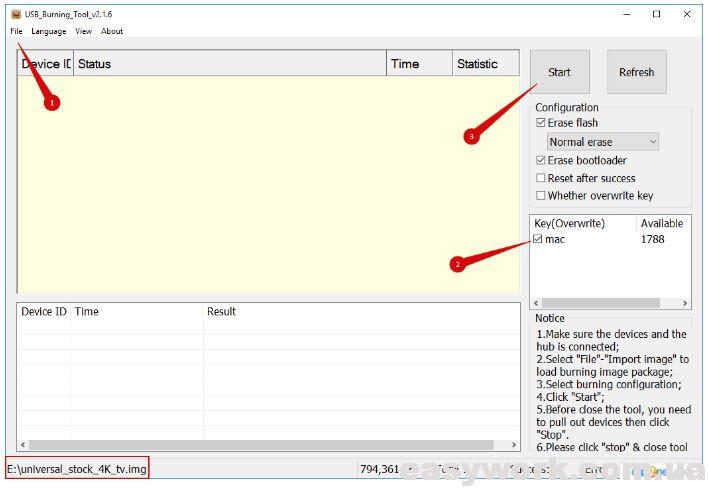Click the Available column header
The width and height of the screenshot is (708, 488).
point(663,223)
